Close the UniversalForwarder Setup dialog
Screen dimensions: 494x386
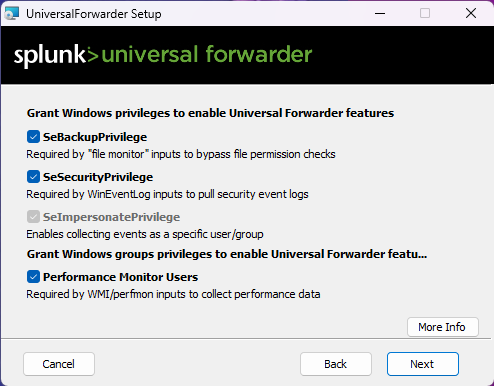click(471, 13)
